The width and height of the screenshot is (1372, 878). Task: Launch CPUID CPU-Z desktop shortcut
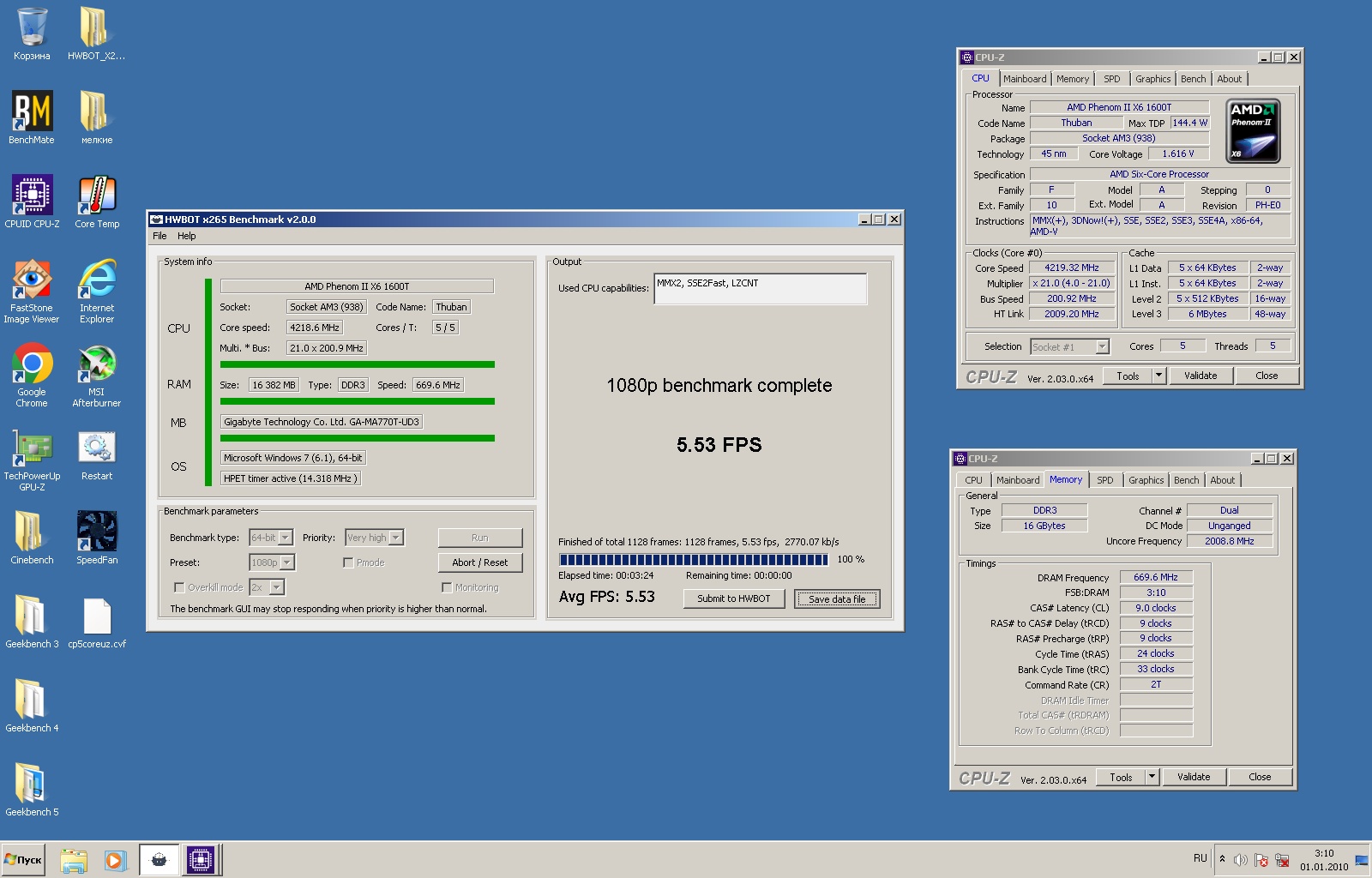point(32,202)
